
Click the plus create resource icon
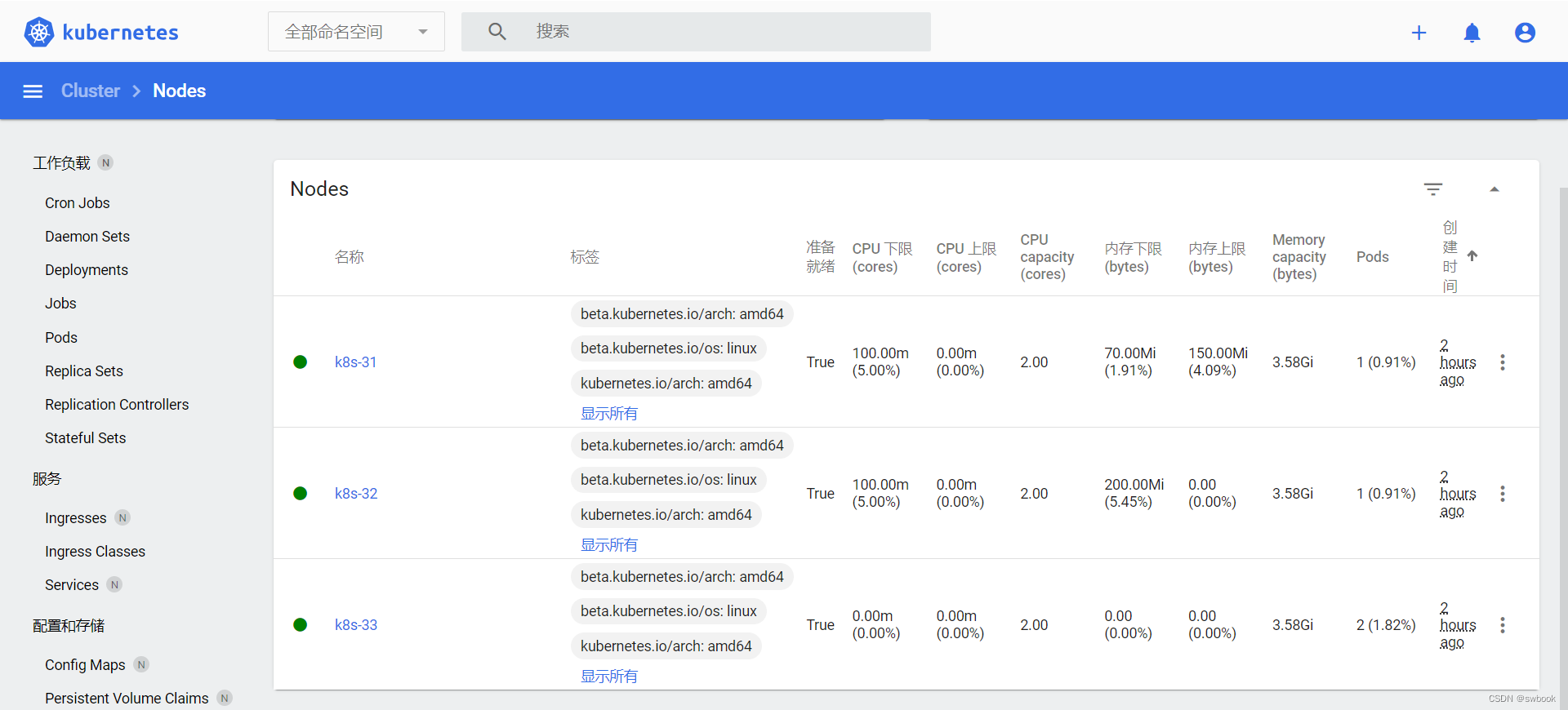point(1419,33)
